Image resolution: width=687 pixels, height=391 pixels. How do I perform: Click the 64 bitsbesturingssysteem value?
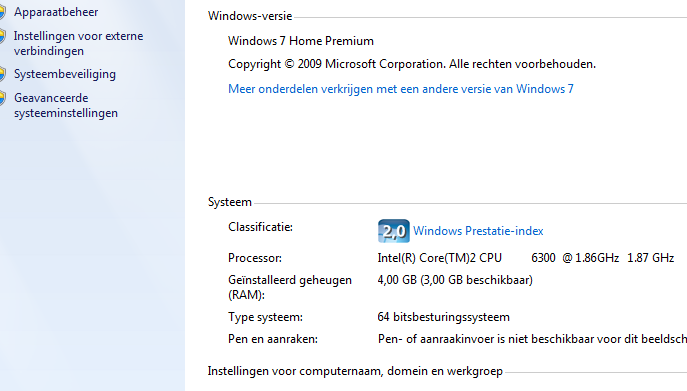pos(443,317)
